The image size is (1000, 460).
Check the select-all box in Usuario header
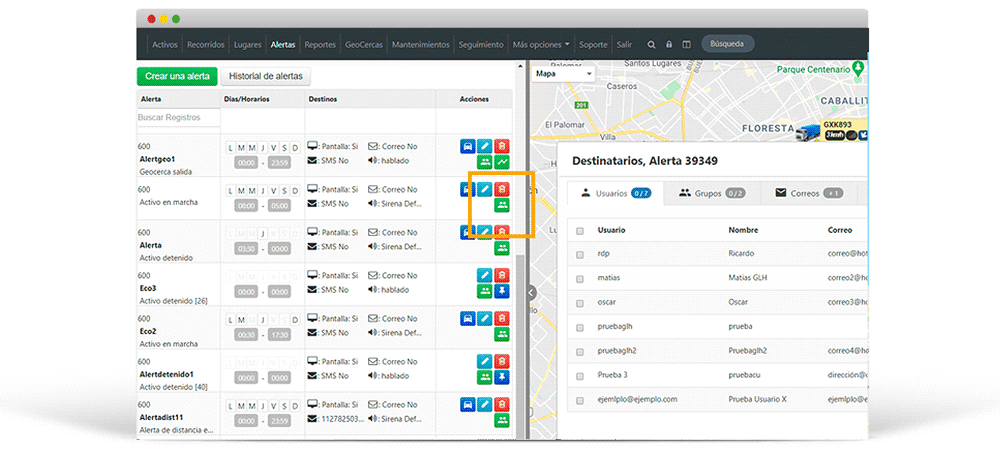580,231
